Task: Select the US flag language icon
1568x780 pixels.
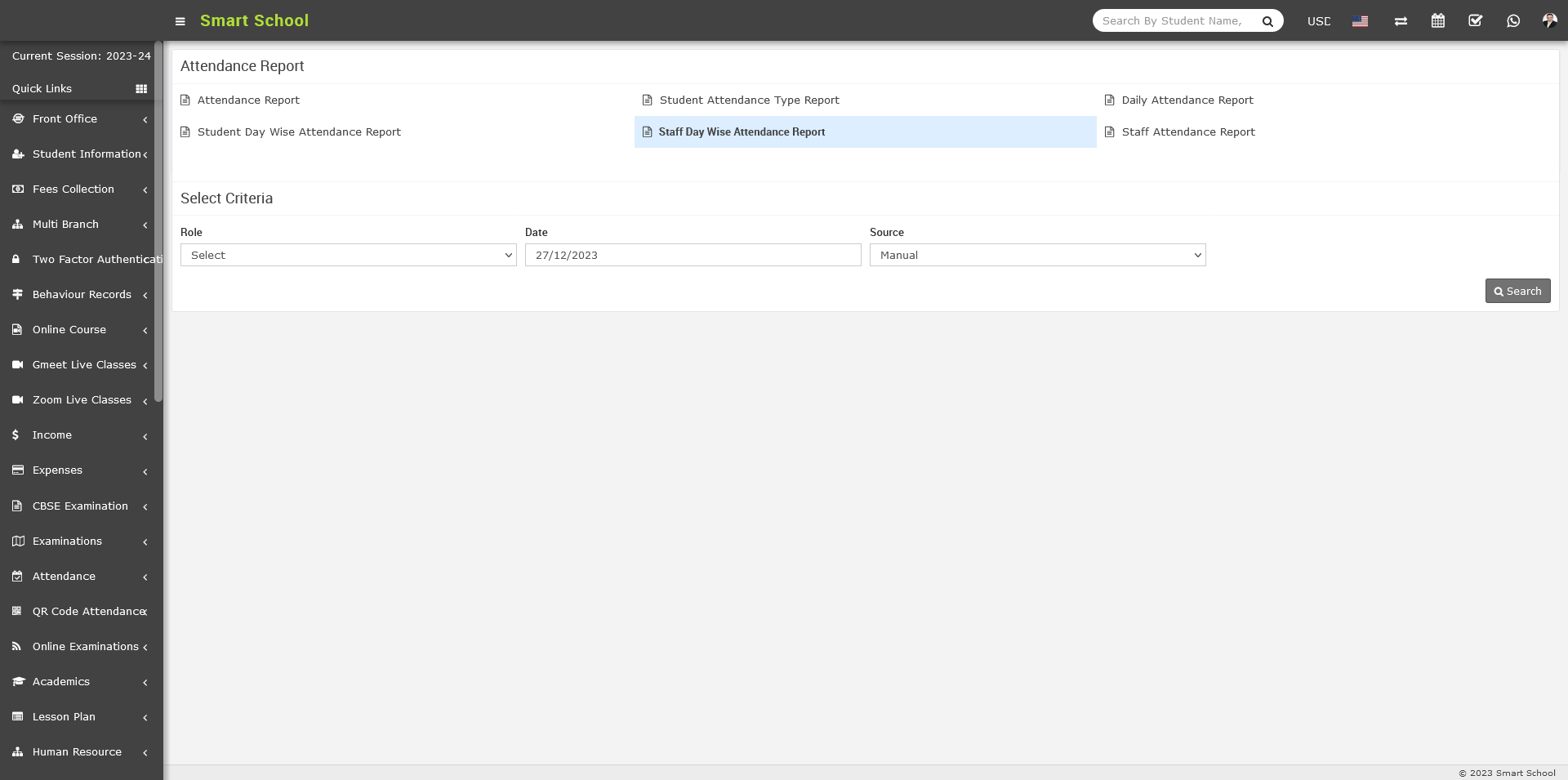Action: click(x=1360, y=21)
